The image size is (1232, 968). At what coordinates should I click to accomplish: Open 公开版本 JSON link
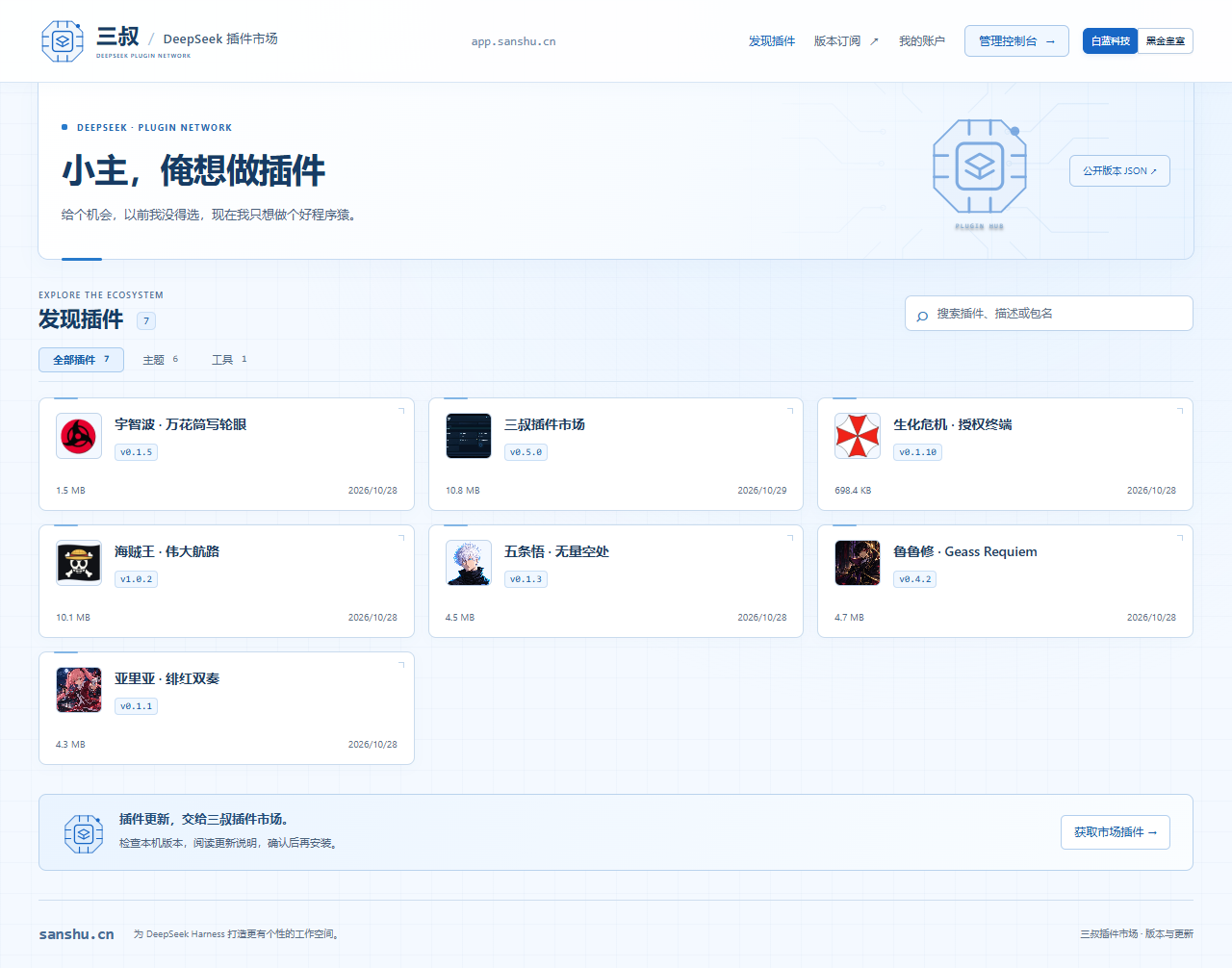point(1119,171)
